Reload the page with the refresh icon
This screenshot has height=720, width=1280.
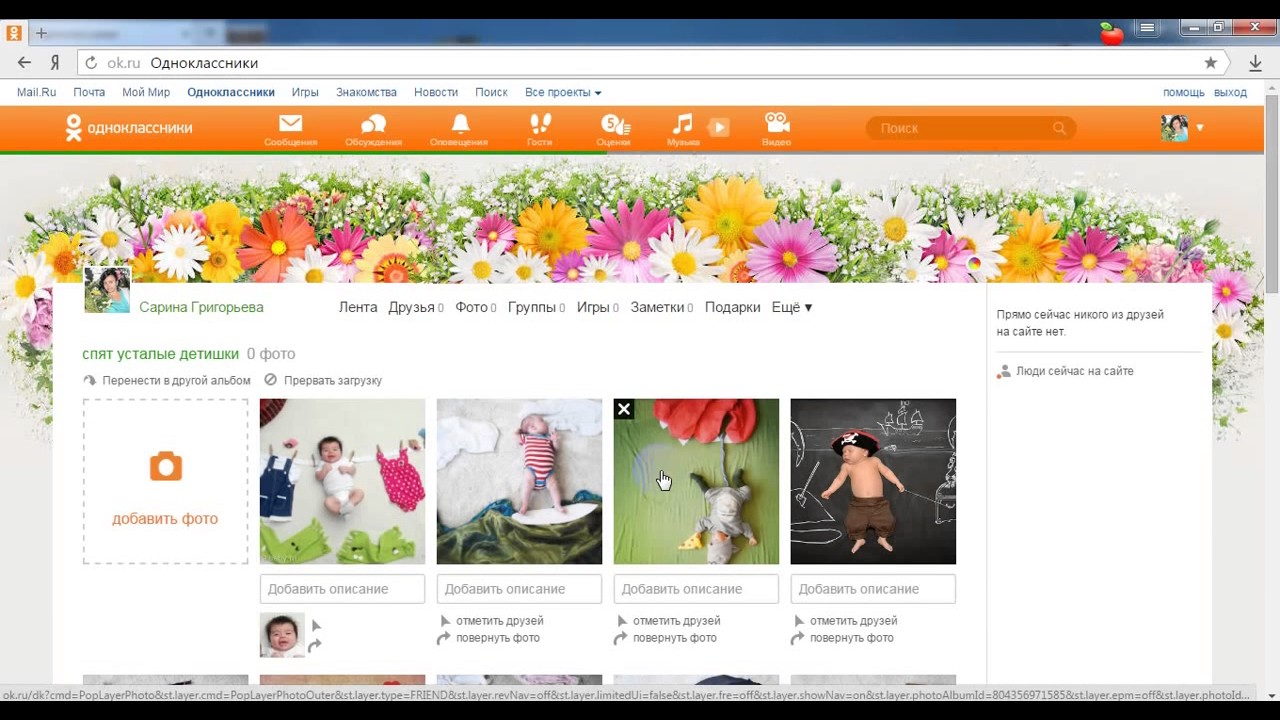pyautogui.click(x=91, y=63)
